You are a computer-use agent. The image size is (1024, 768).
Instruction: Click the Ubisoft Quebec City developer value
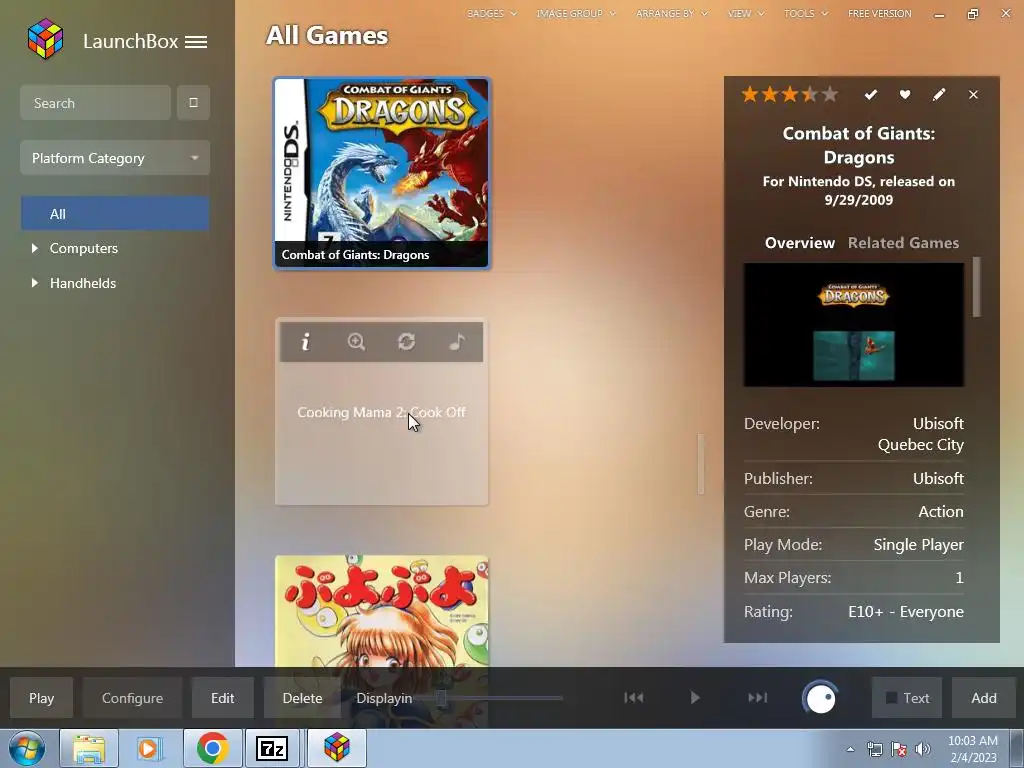[921, 434]
